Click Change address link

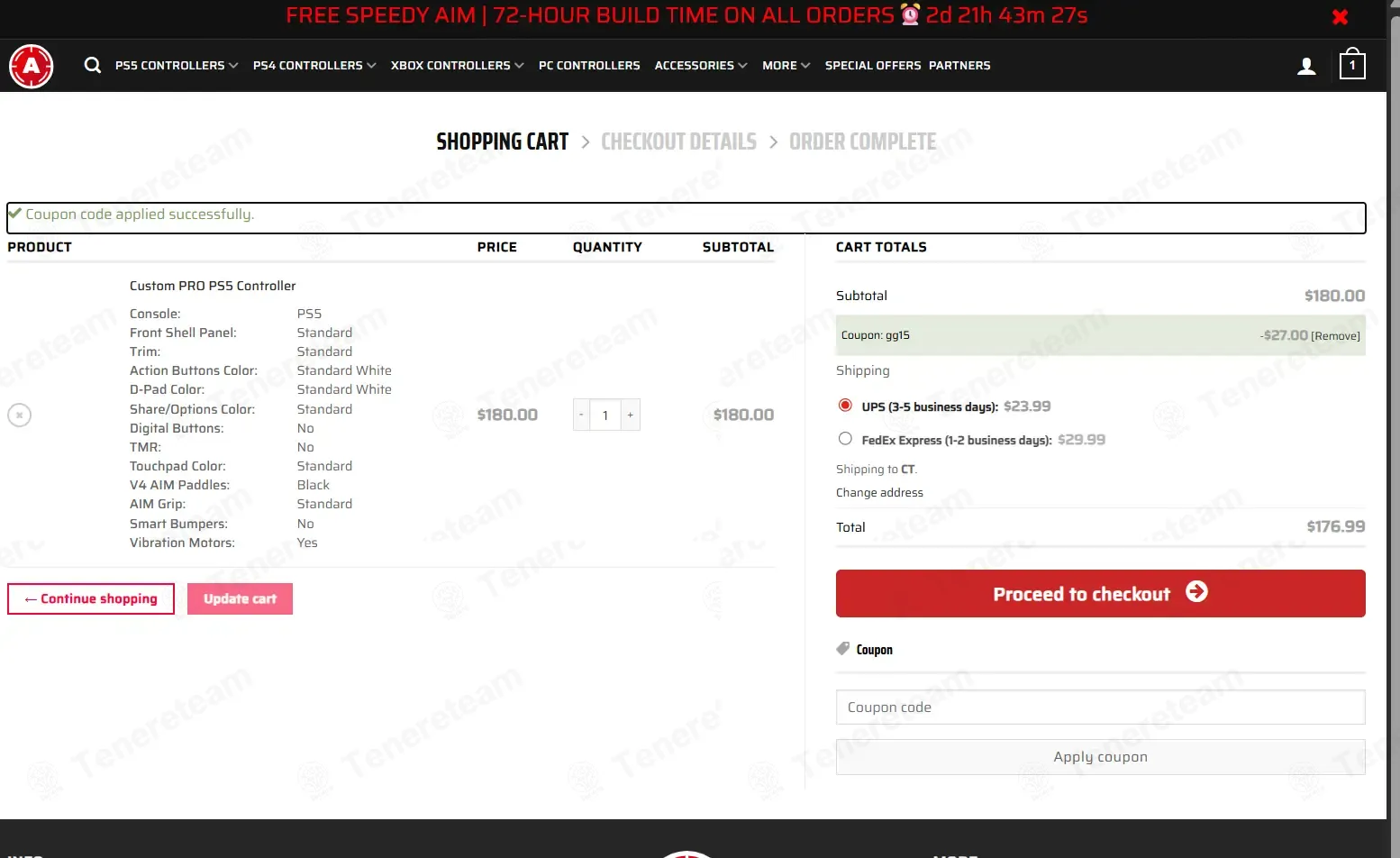(879, 492)
